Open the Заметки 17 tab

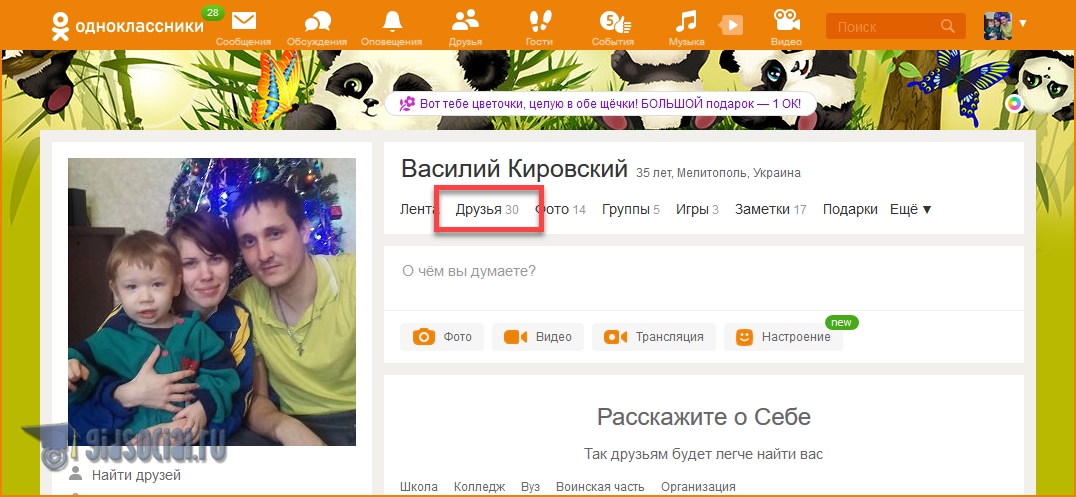tap(770, 209)
